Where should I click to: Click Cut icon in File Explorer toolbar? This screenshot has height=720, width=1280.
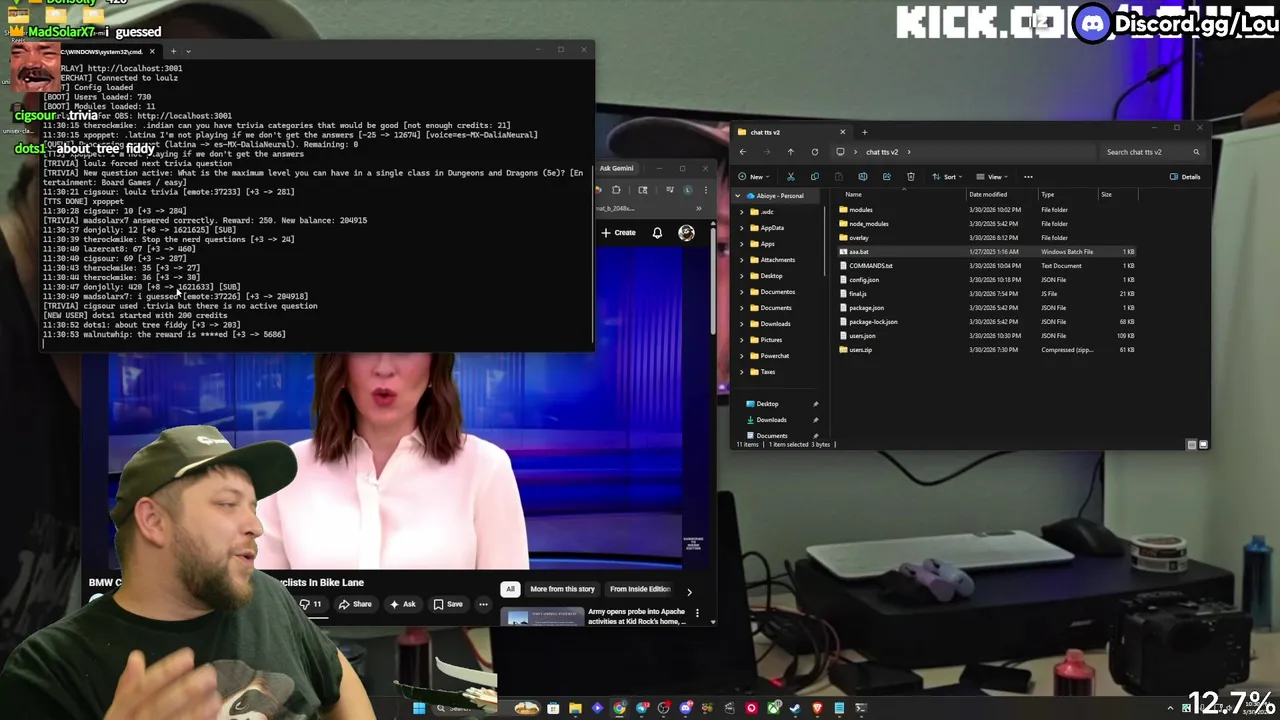[790, 177]
